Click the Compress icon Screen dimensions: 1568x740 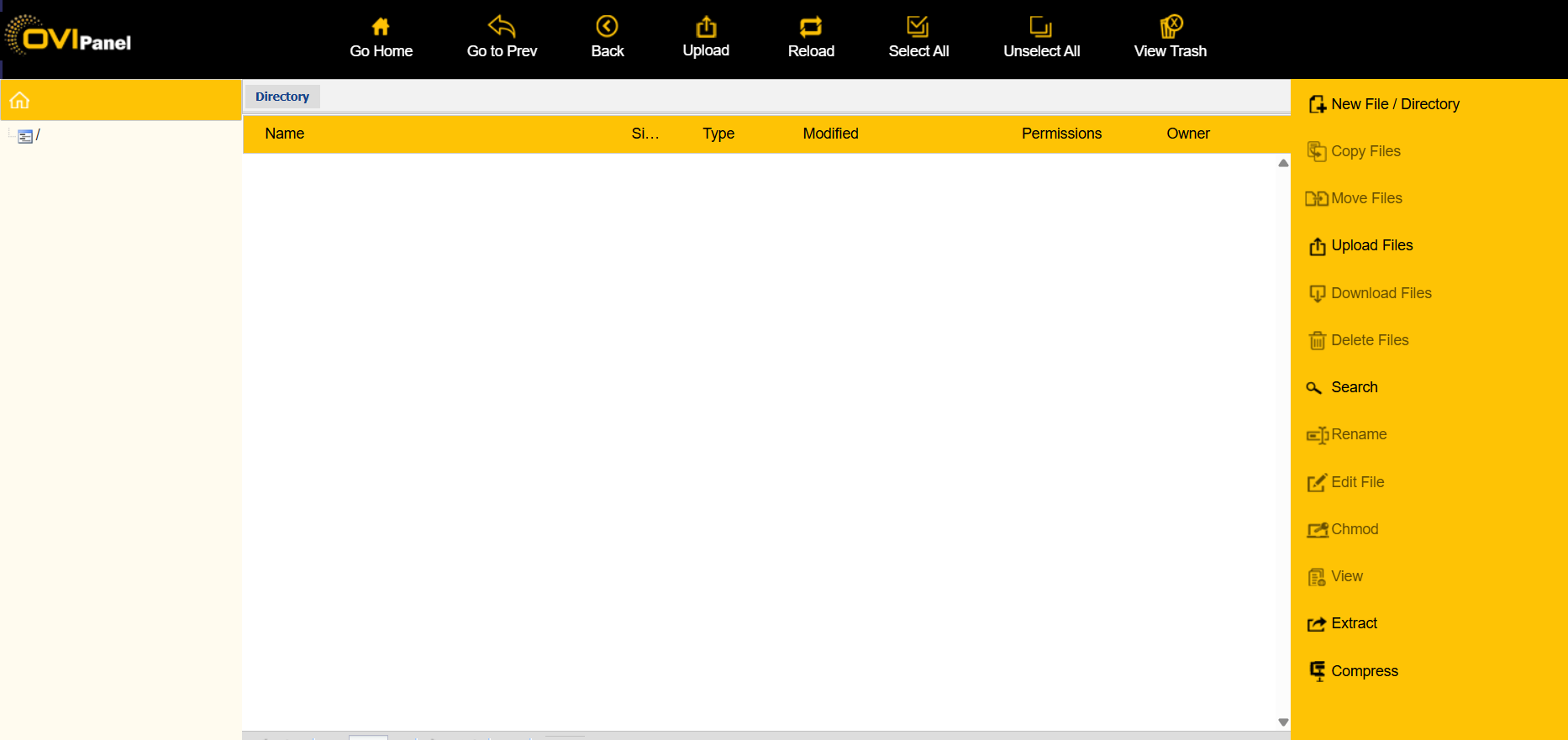click(1318, 671)
